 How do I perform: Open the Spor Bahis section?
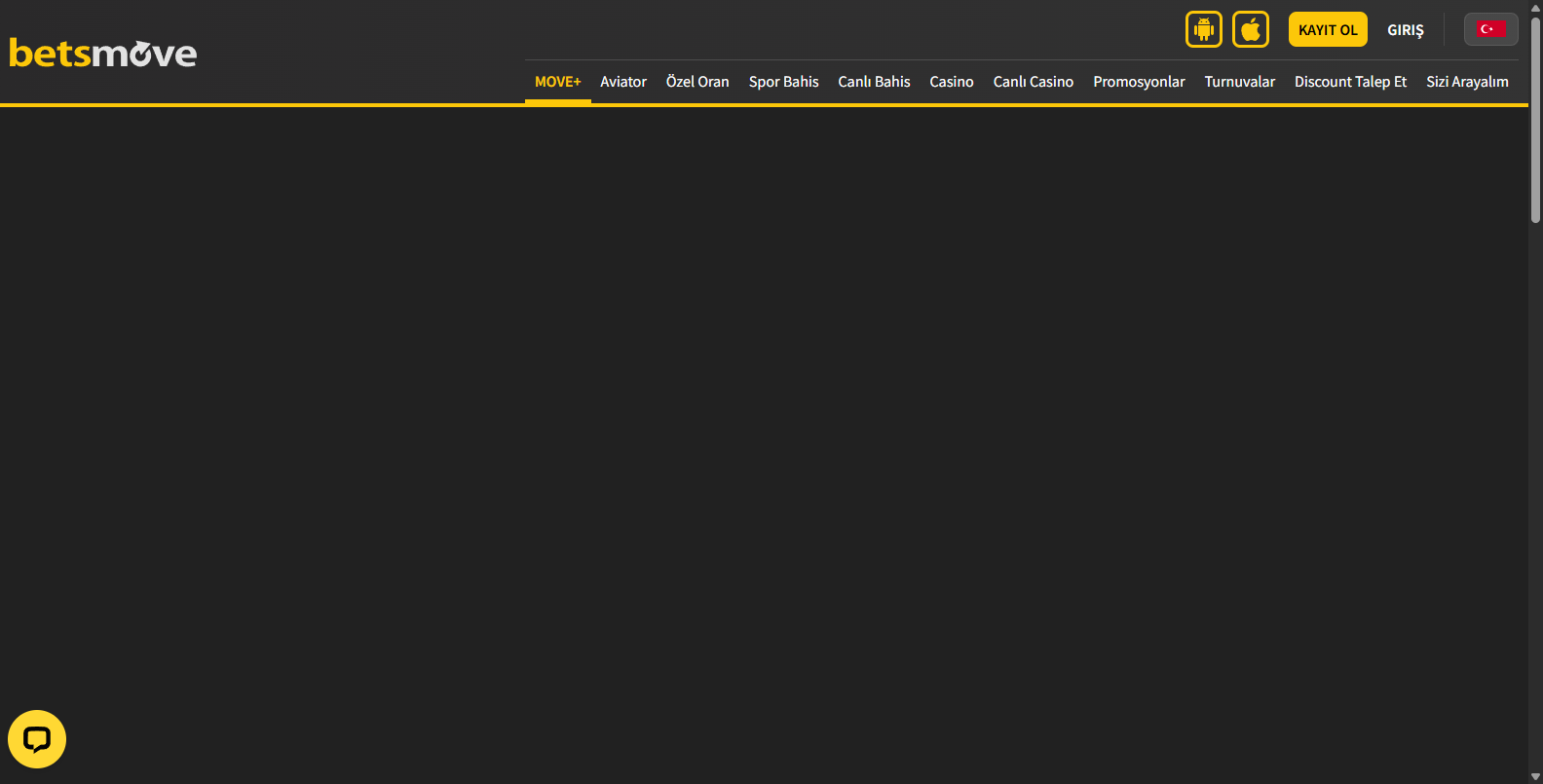tap(783, 82)
